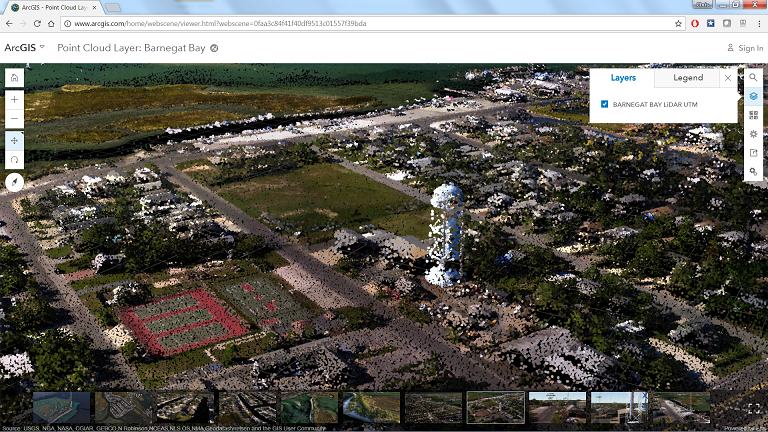Uncheck the BARNEGAT BAY LIDAR UTM layer

pos(604,104)
